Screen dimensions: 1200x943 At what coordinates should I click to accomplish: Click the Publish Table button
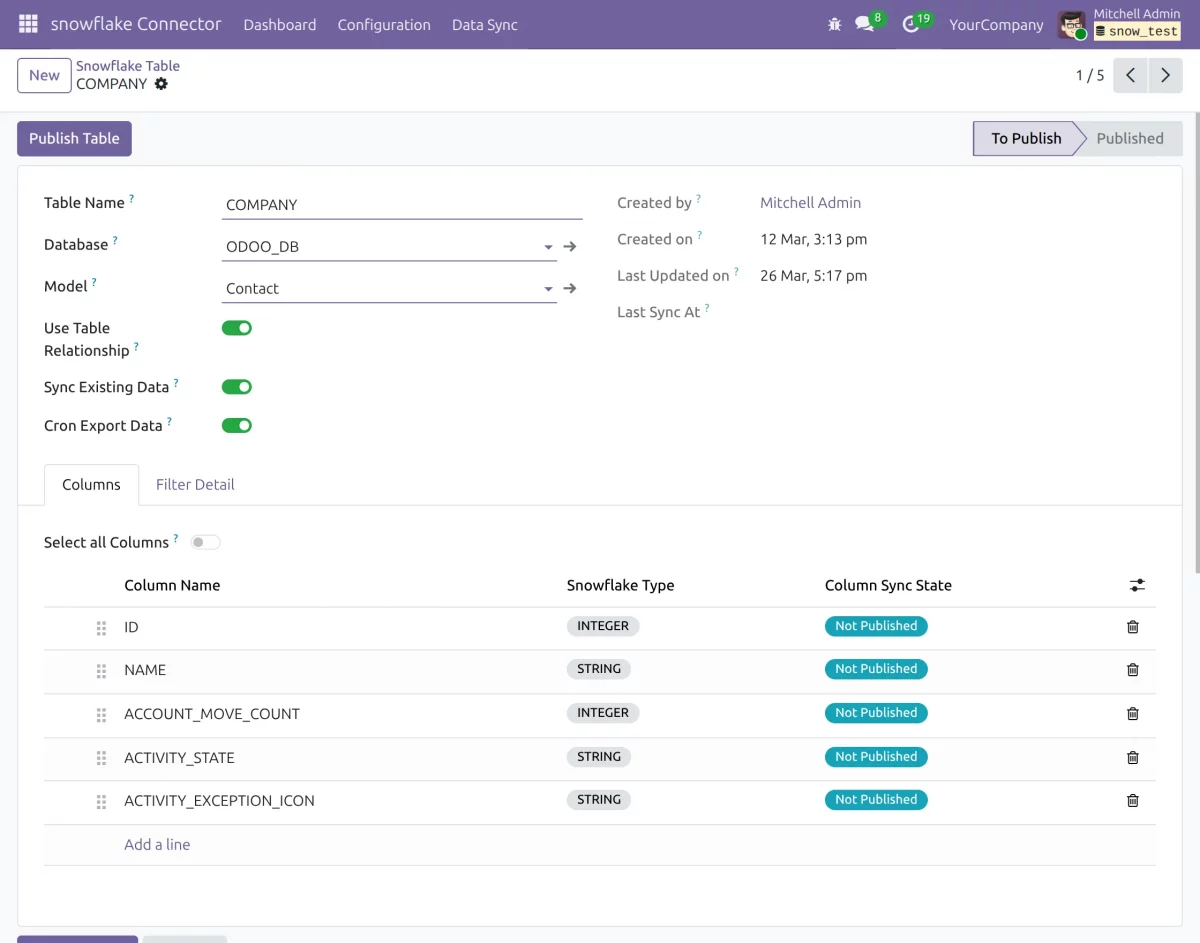click(x=74, y=139)
